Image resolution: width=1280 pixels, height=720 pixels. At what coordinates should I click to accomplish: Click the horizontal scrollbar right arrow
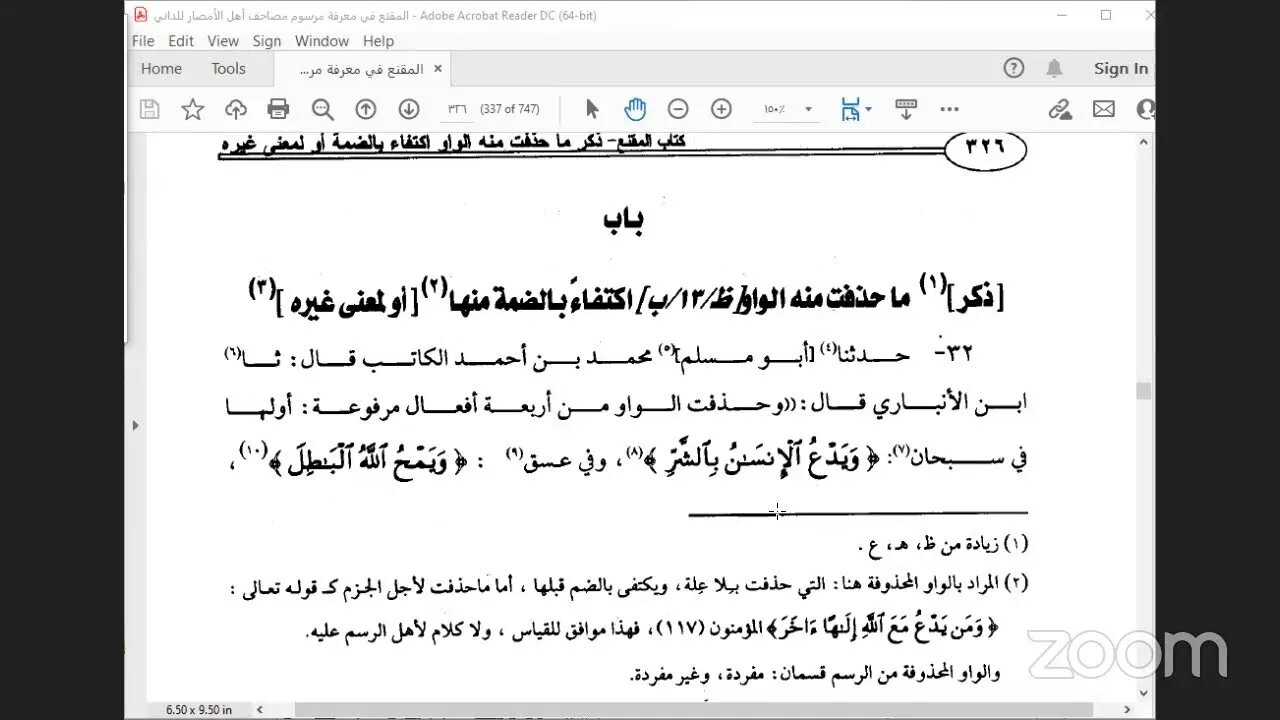pos(1128,710)
